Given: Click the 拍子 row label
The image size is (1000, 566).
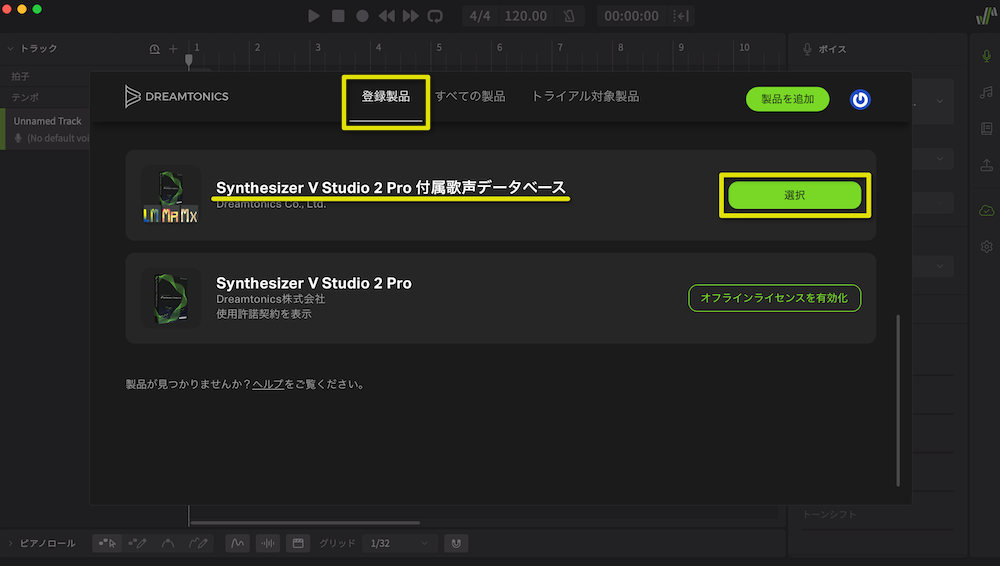Looking at the screenshot, I should 20,77.
